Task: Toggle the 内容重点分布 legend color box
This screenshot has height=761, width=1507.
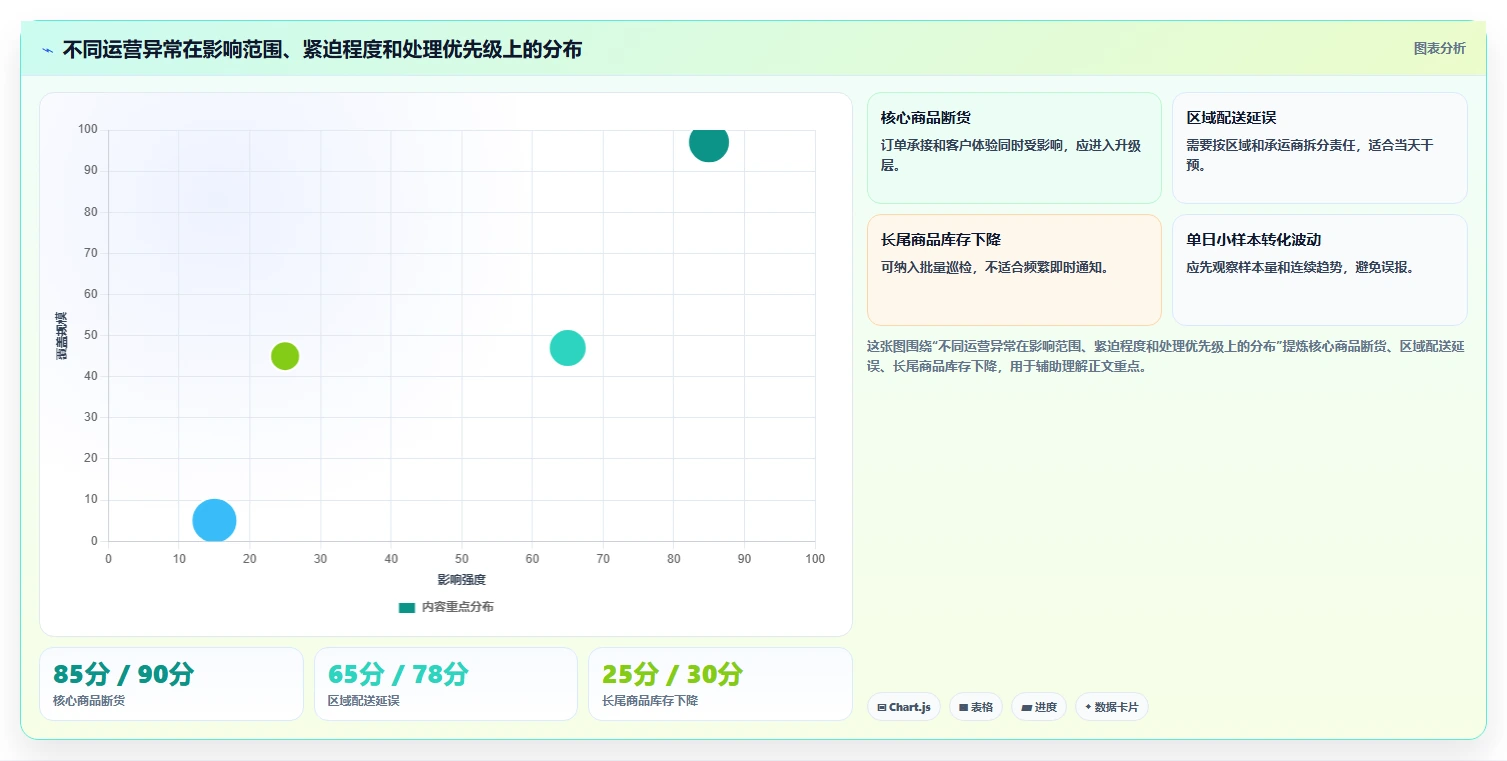Action: [x=406, y=607]
